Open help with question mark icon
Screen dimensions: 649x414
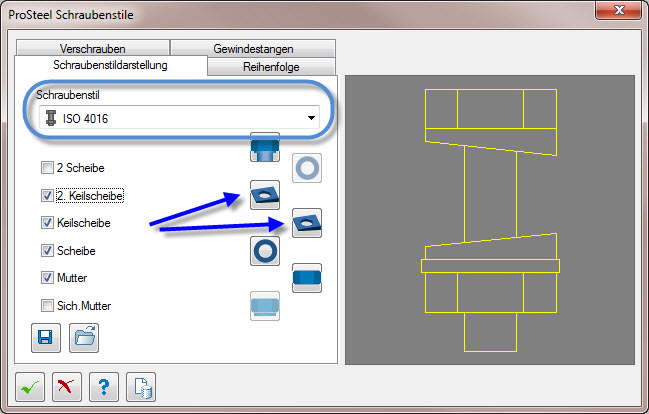tap(104, 387)
